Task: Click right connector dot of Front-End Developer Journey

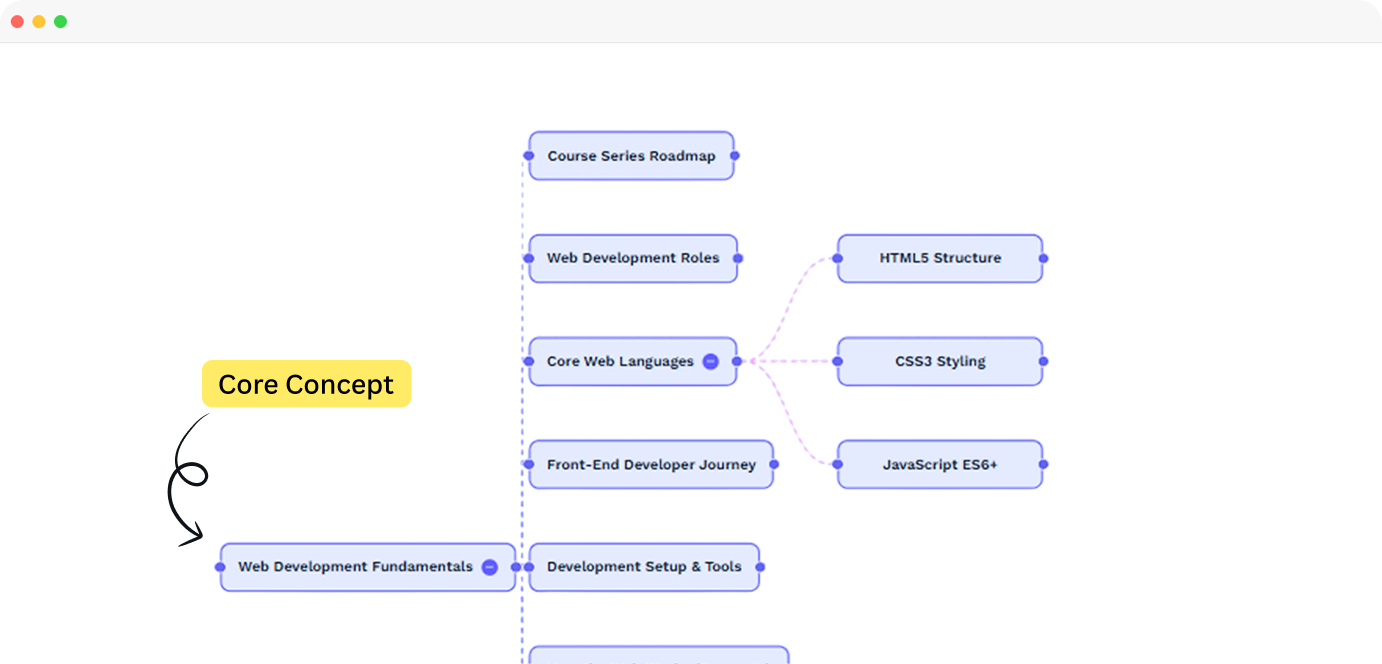Action: click(774, 464)
